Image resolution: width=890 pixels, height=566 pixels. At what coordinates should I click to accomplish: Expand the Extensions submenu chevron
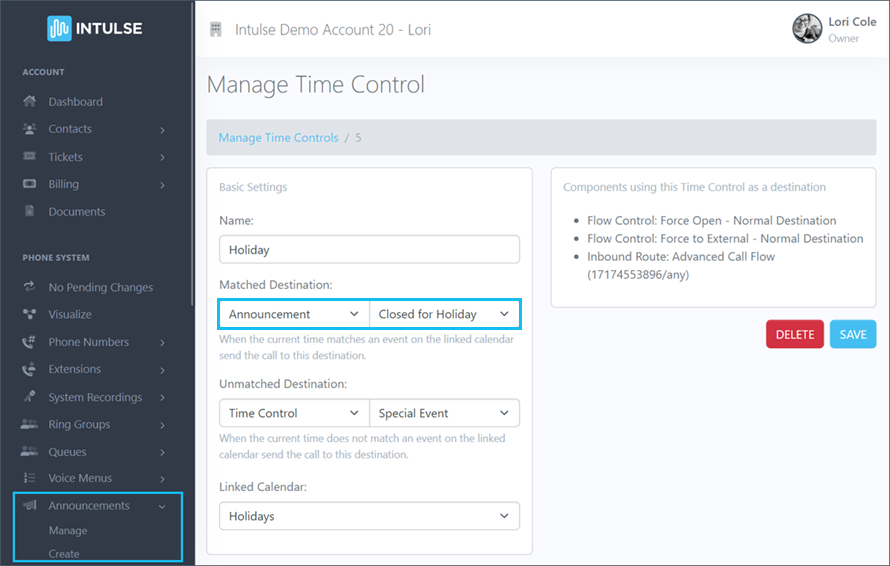pos(162,370)
